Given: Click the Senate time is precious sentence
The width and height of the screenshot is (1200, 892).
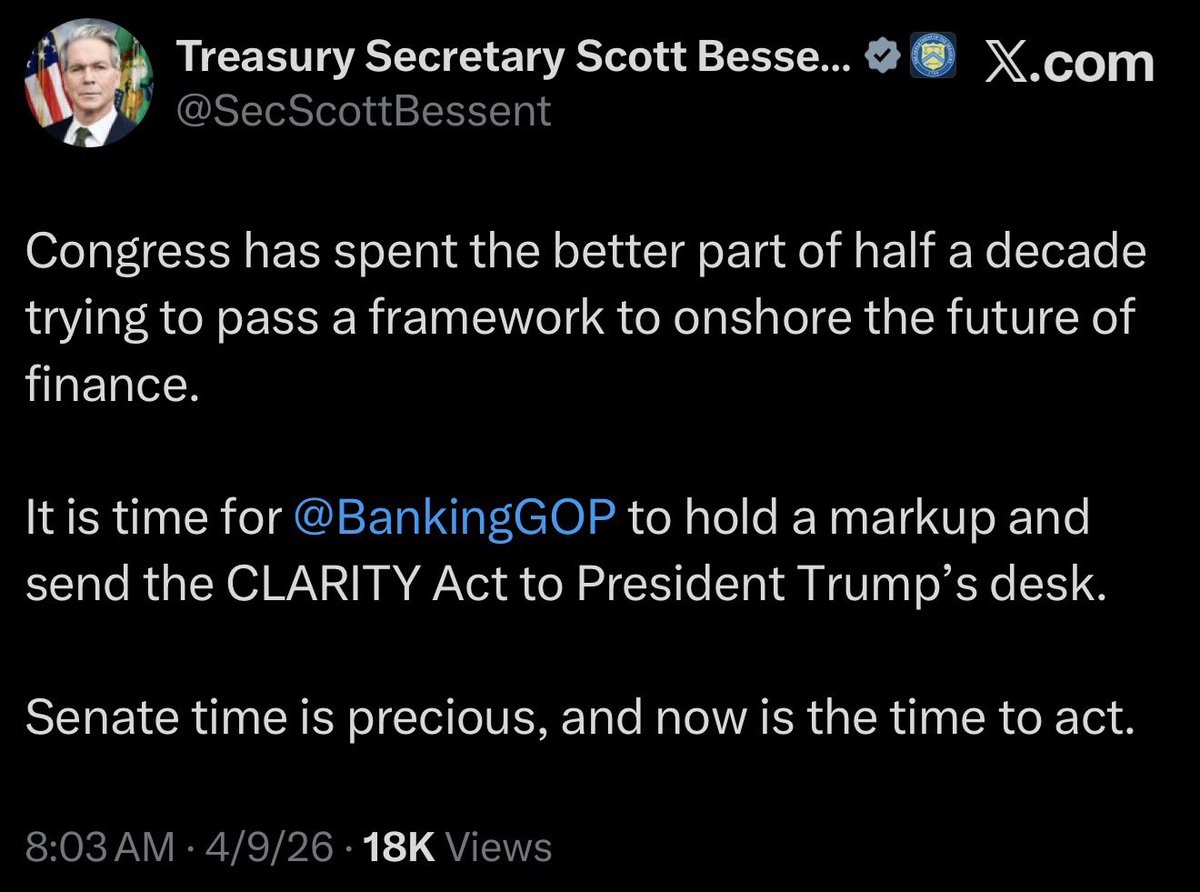Looking at the screenshot, I should point(581,720).
